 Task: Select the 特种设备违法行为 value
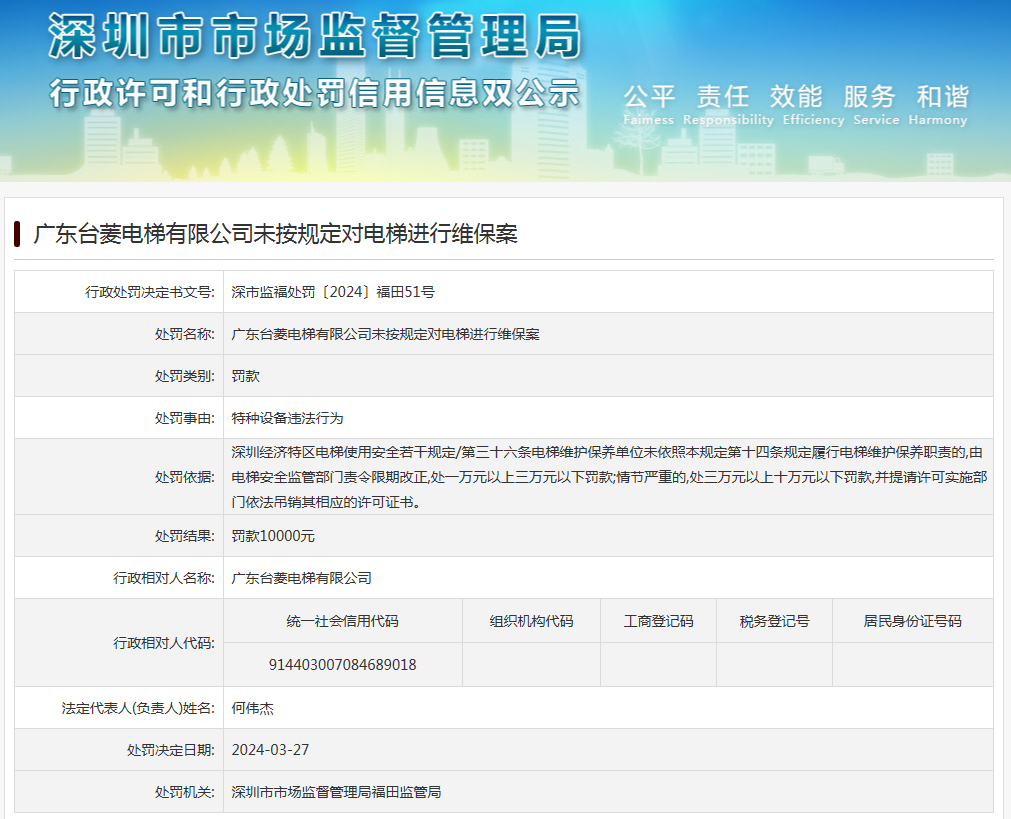click(x=287, y=418)
